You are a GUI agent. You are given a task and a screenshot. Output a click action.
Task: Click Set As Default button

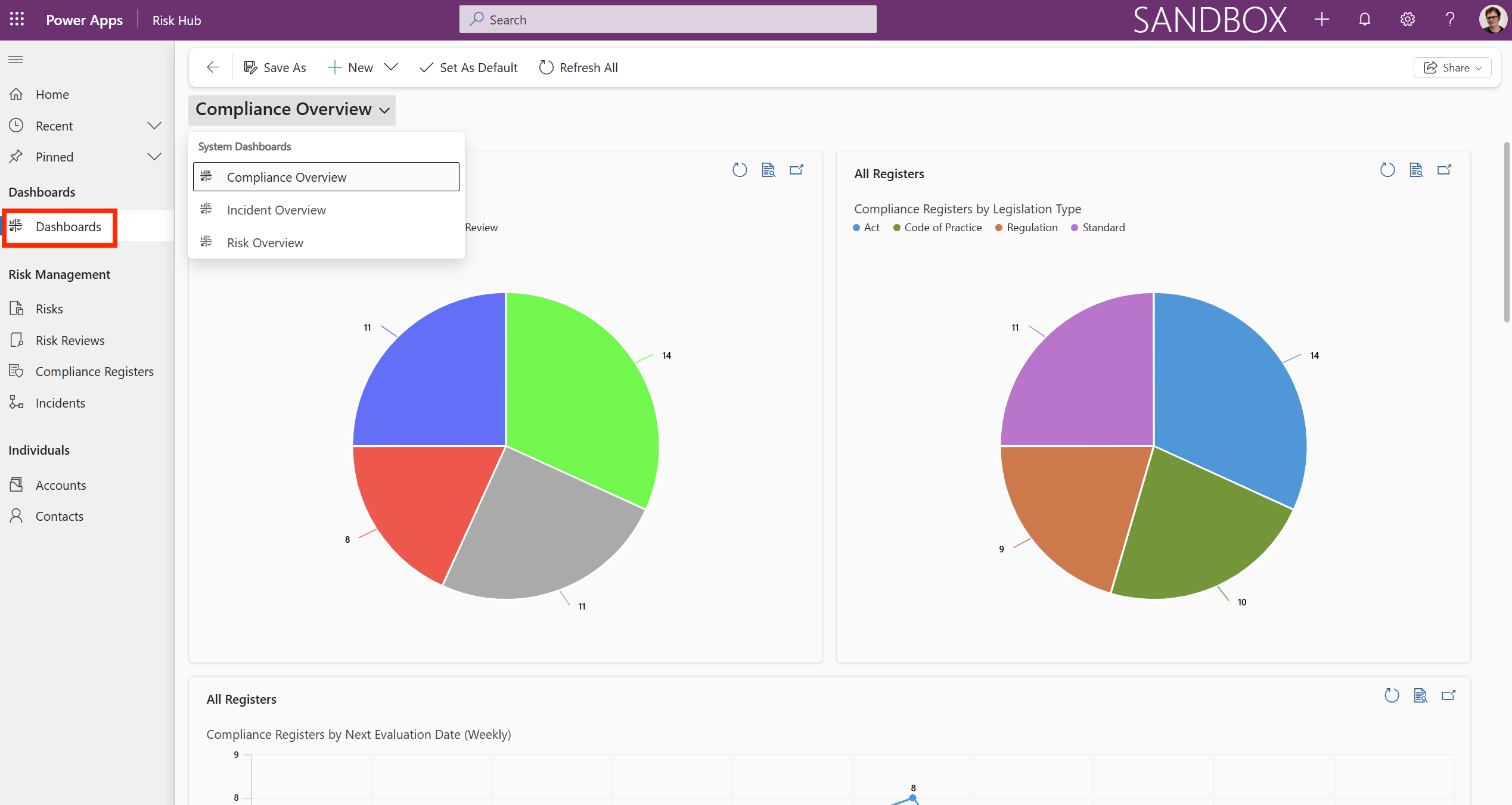(x=468, y=67)
